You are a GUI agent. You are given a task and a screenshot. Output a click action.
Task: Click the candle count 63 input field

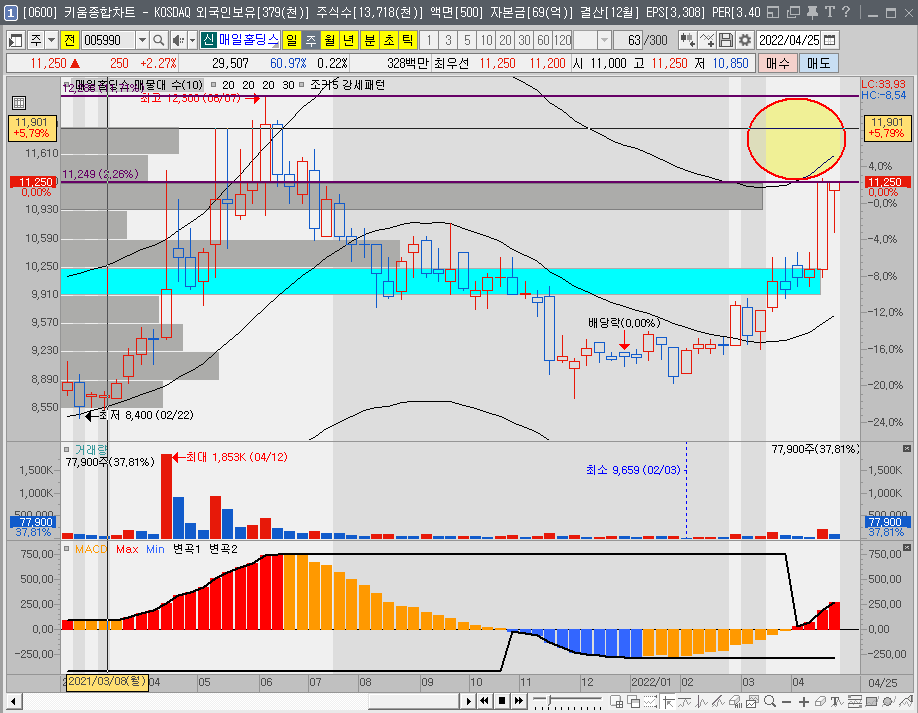click(629, 40)
